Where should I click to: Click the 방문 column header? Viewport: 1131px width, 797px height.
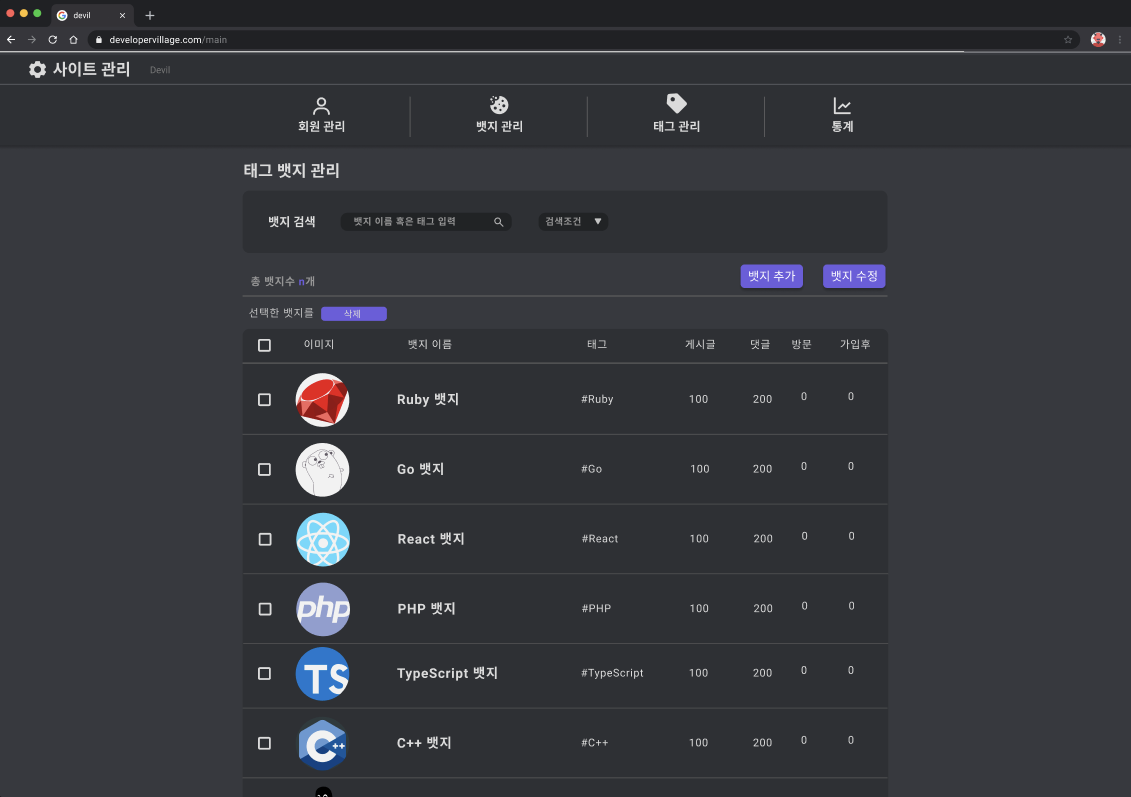(801, 345)
